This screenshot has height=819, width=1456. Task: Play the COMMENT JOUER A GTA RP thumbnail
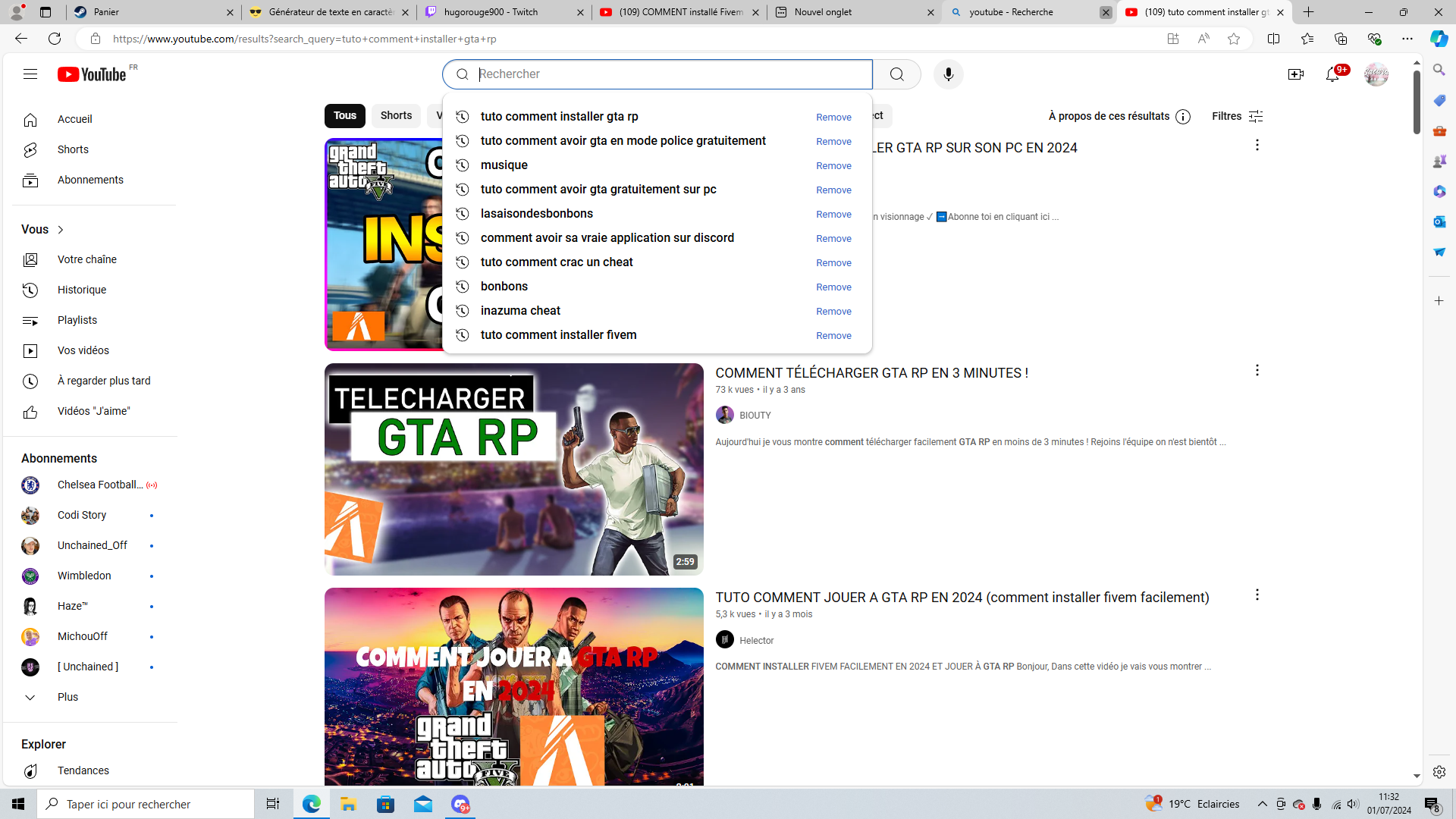point(514,687)
